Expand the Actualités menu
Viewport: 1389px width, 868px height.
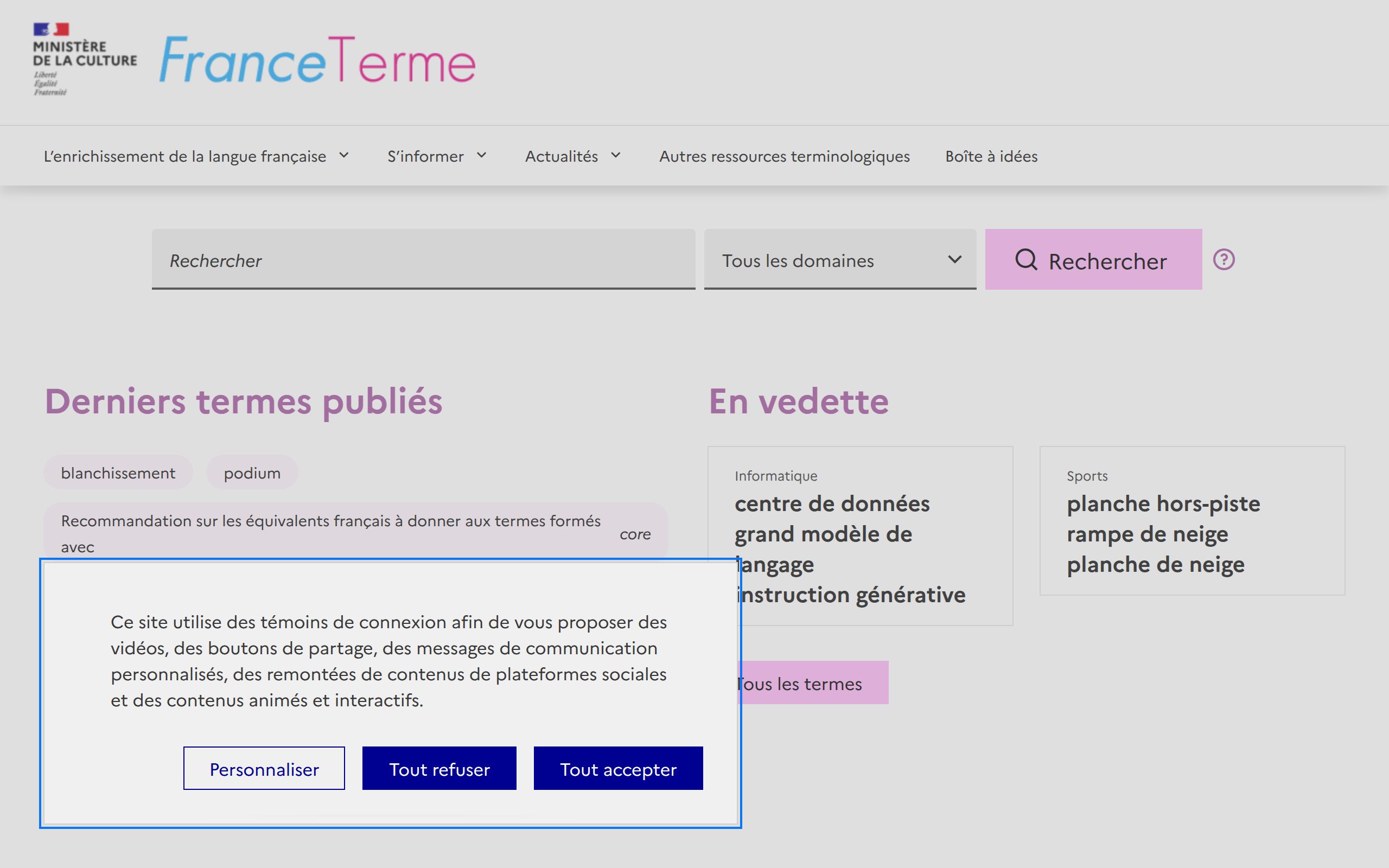click(573, 156)
